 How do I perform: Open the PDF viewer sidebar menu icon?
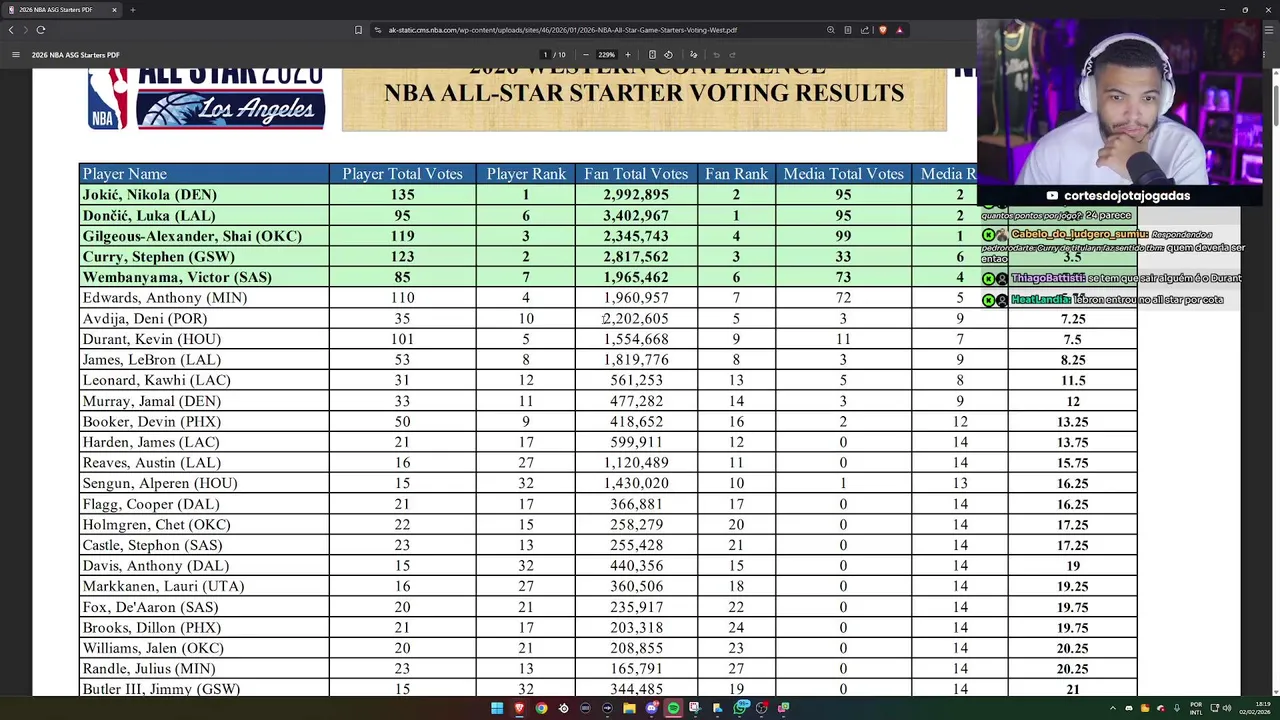point(15,55)
